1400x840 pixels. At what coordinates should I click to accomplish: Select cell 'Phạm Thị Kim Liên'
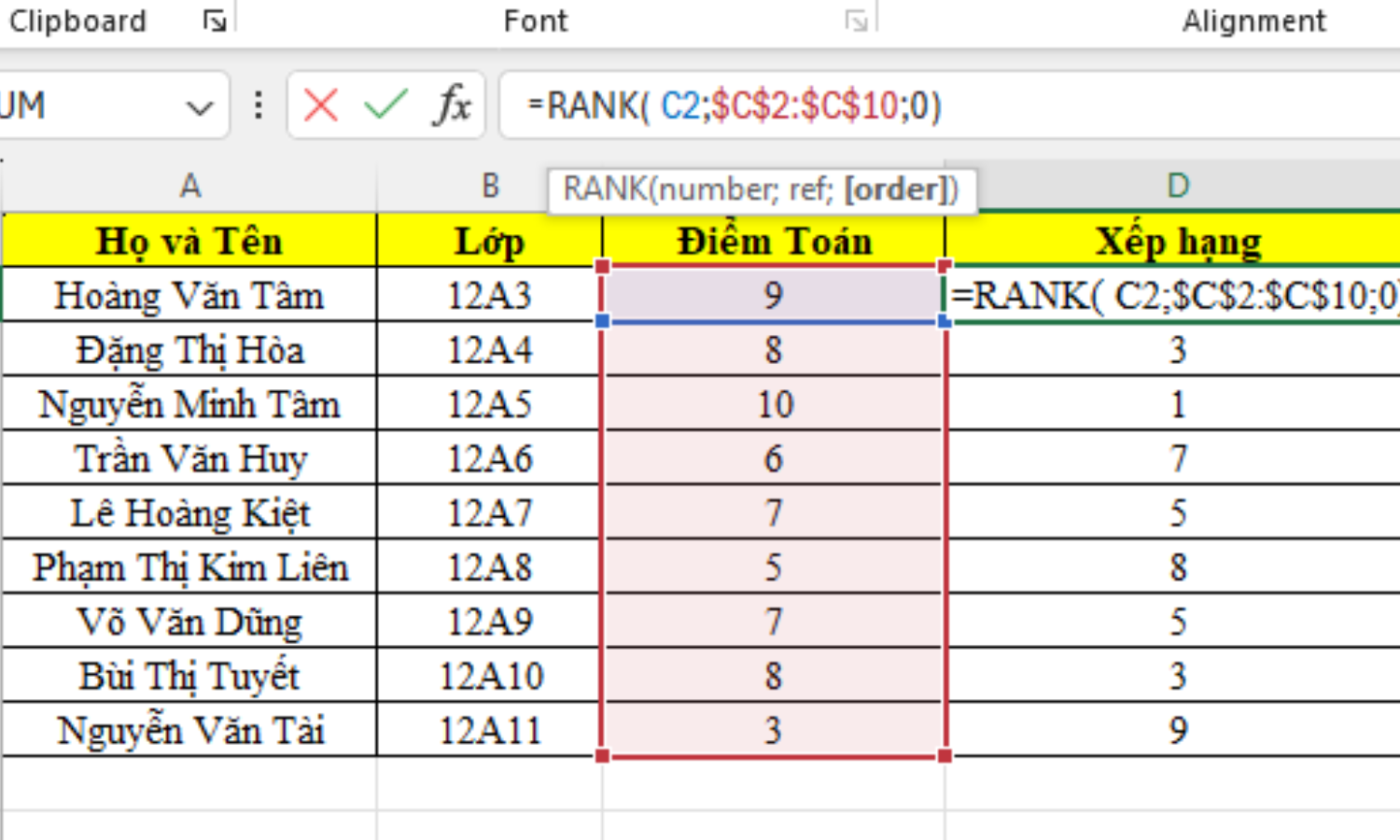[x=190, y=567]
